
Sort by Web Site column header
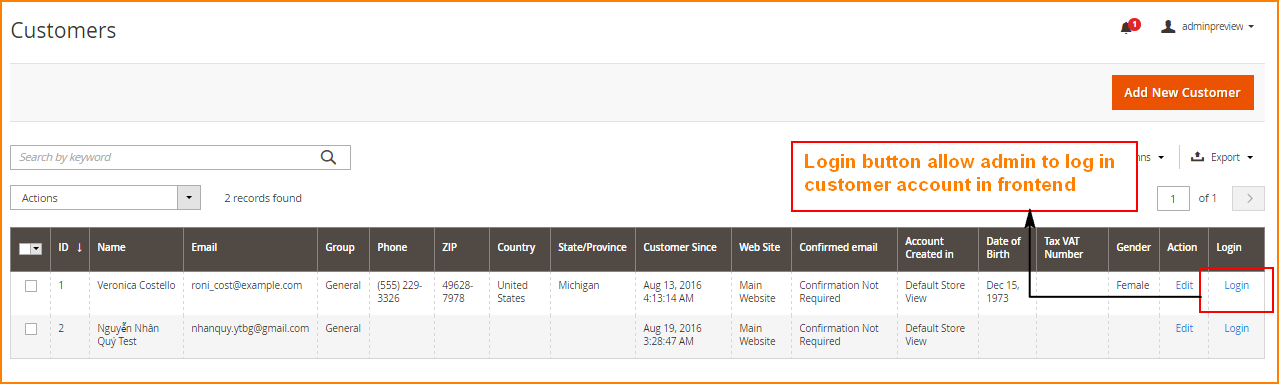pyautogui.click(x=760, y=248)
